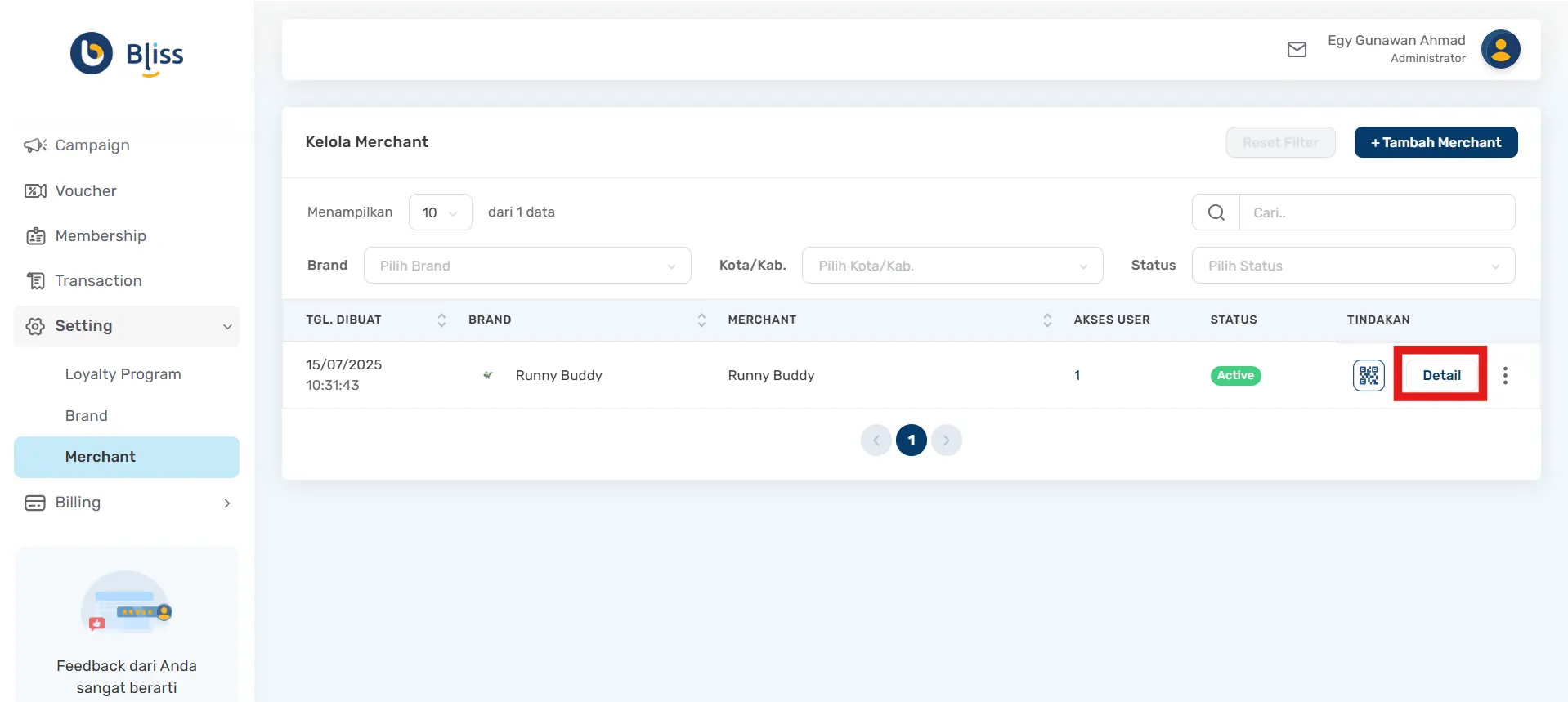Open the mail envelope icon

pyautogui.click(x=1297, y=50)
